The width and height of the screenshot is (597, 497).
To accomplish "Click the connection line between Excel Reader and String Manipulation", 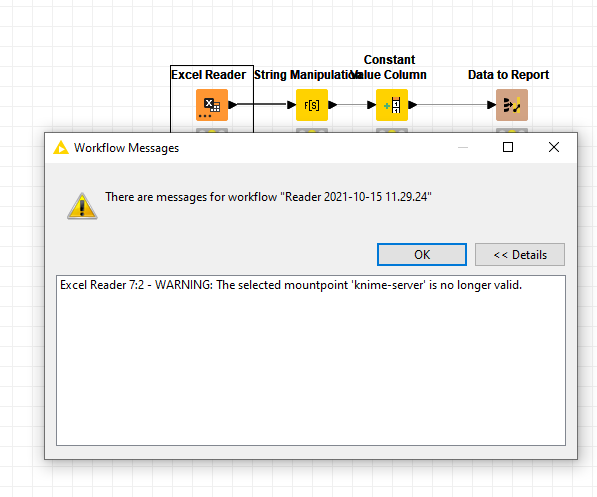I will [262, 104].
